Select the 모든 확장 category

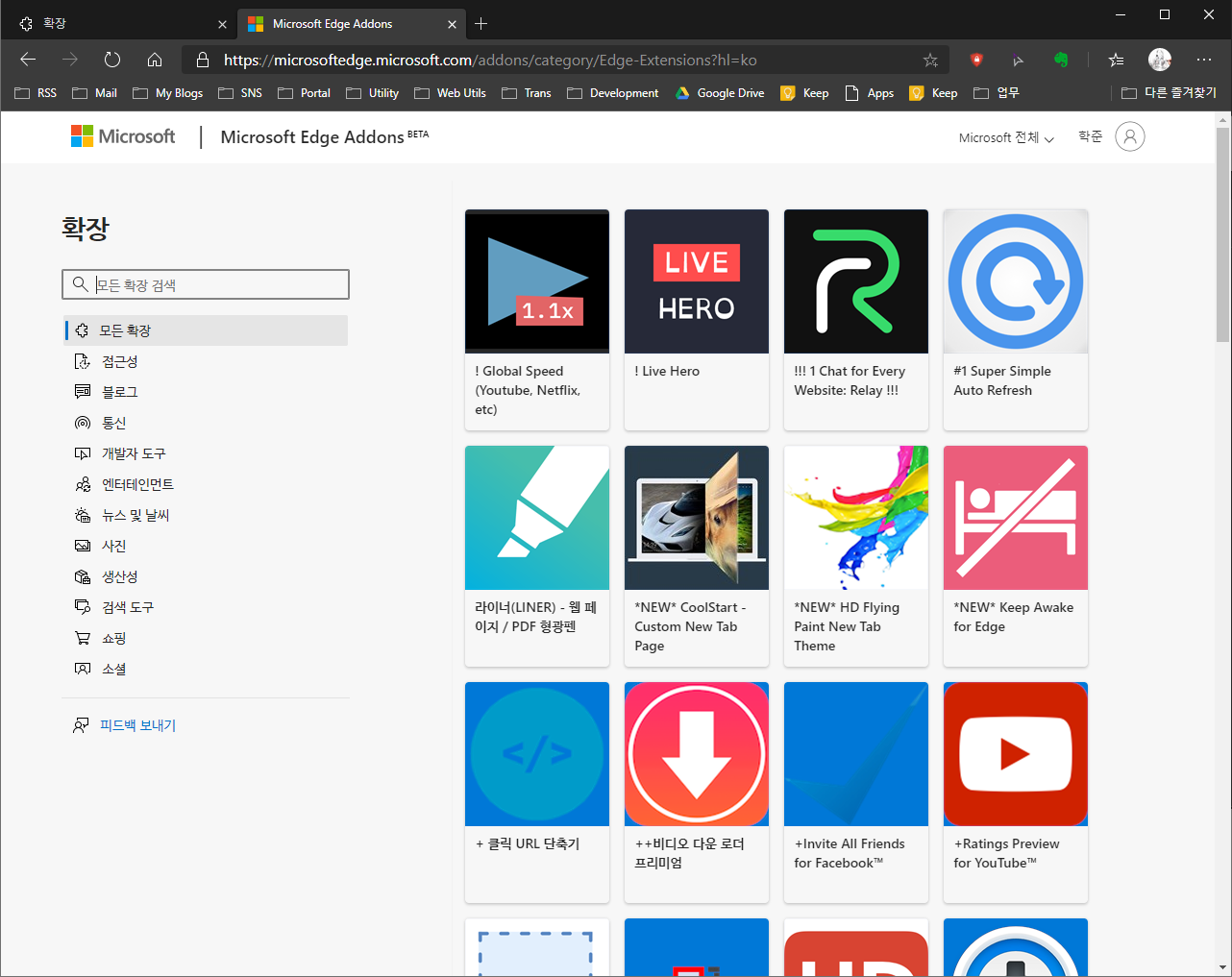tap(206, 330)
